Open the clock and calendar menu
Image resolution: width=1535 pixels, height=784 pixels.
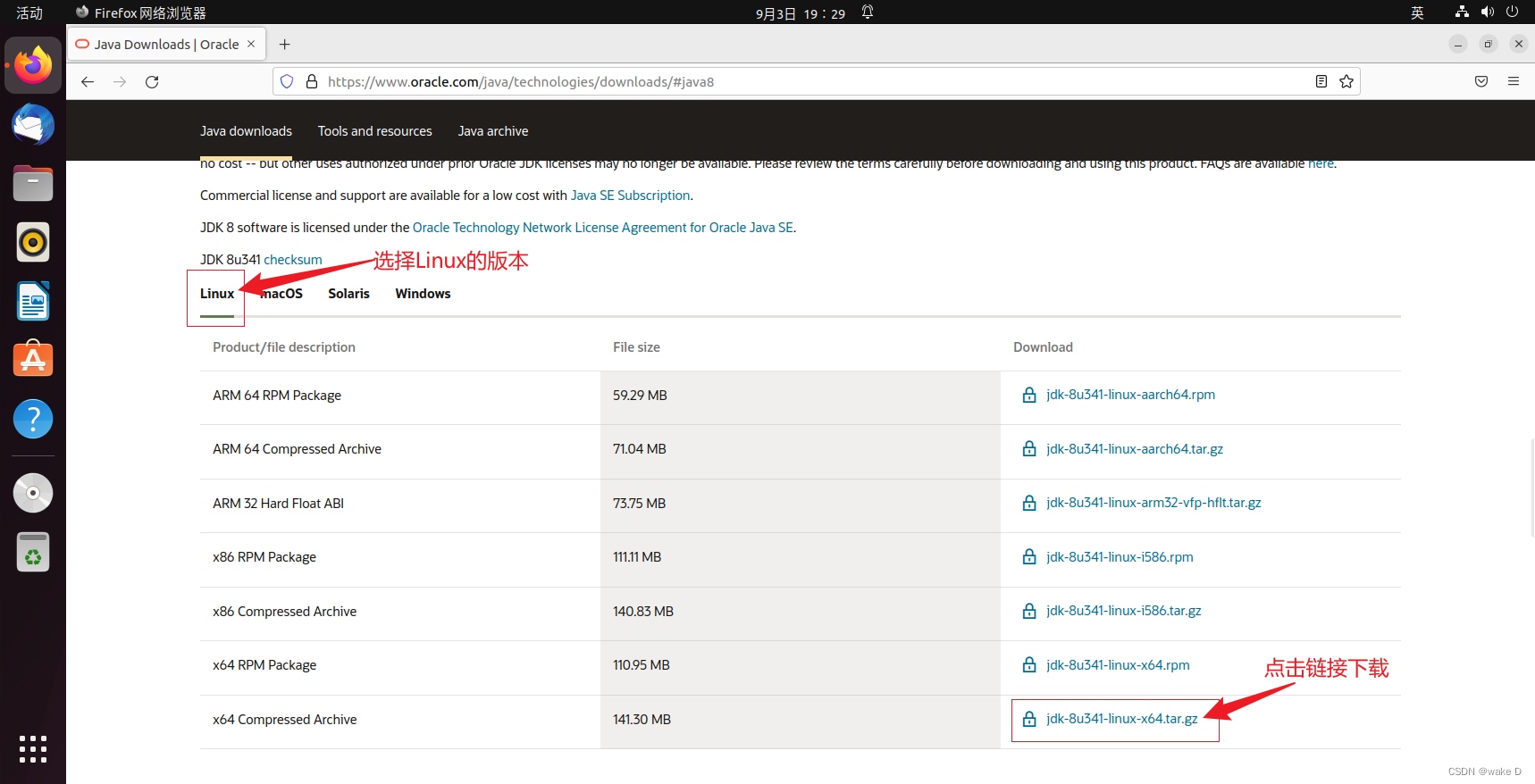801,13
